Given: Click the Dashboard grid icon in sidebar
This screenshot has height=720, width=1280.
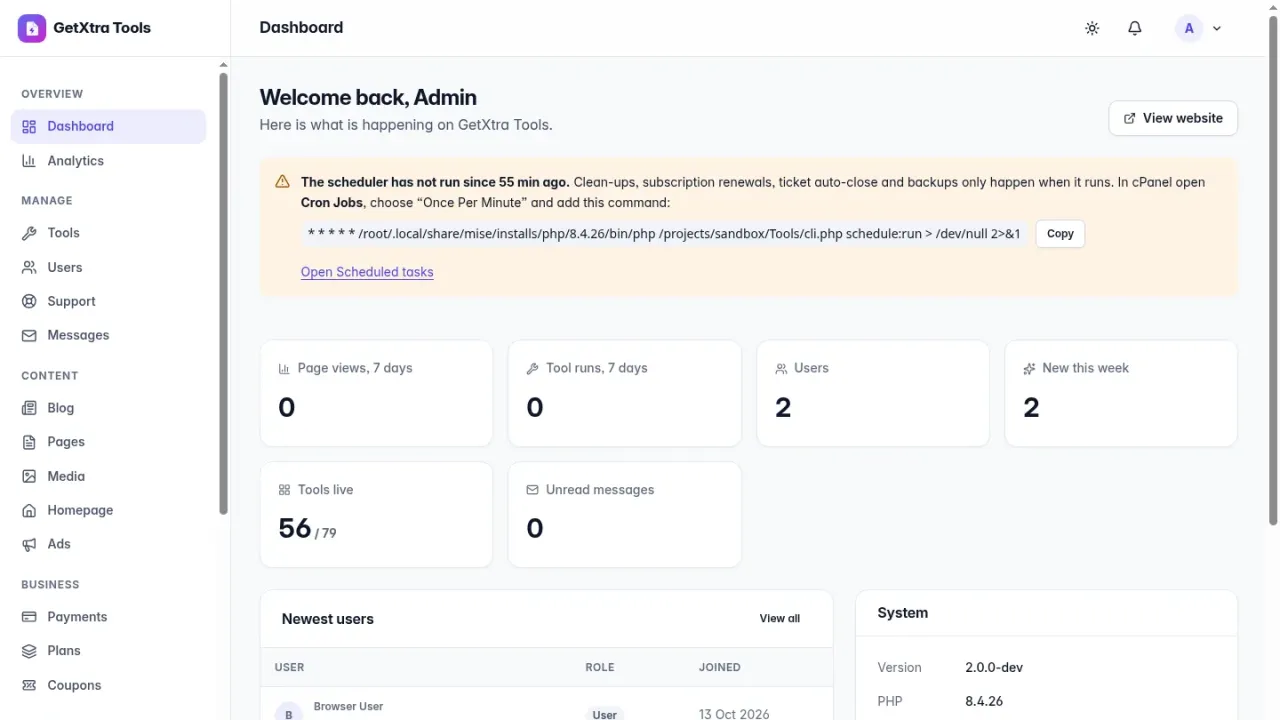Looking at the screenshot, I should 29,126.
